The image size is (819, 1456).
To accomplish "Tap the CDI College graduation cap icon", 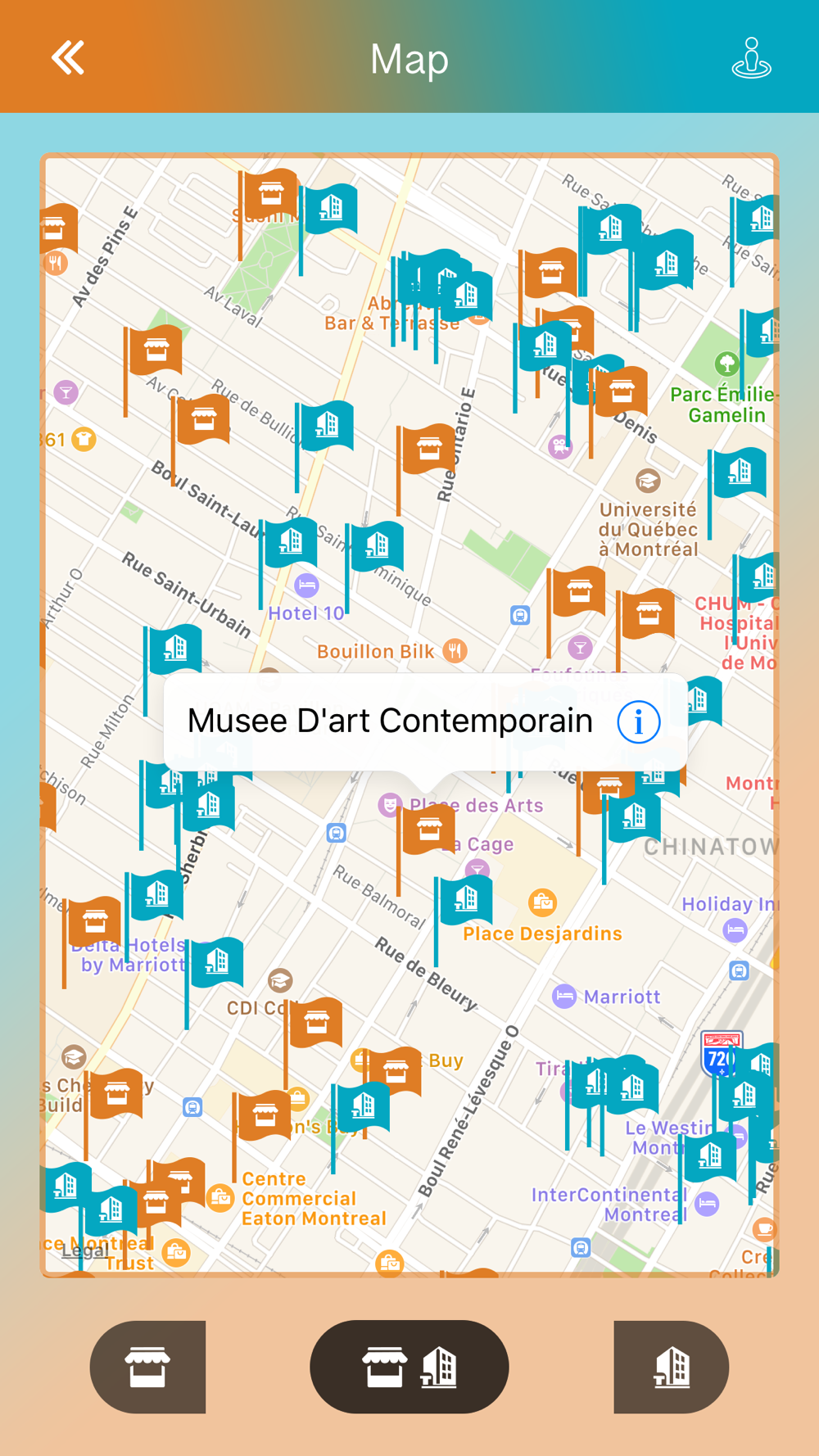I will pos(280,980).
